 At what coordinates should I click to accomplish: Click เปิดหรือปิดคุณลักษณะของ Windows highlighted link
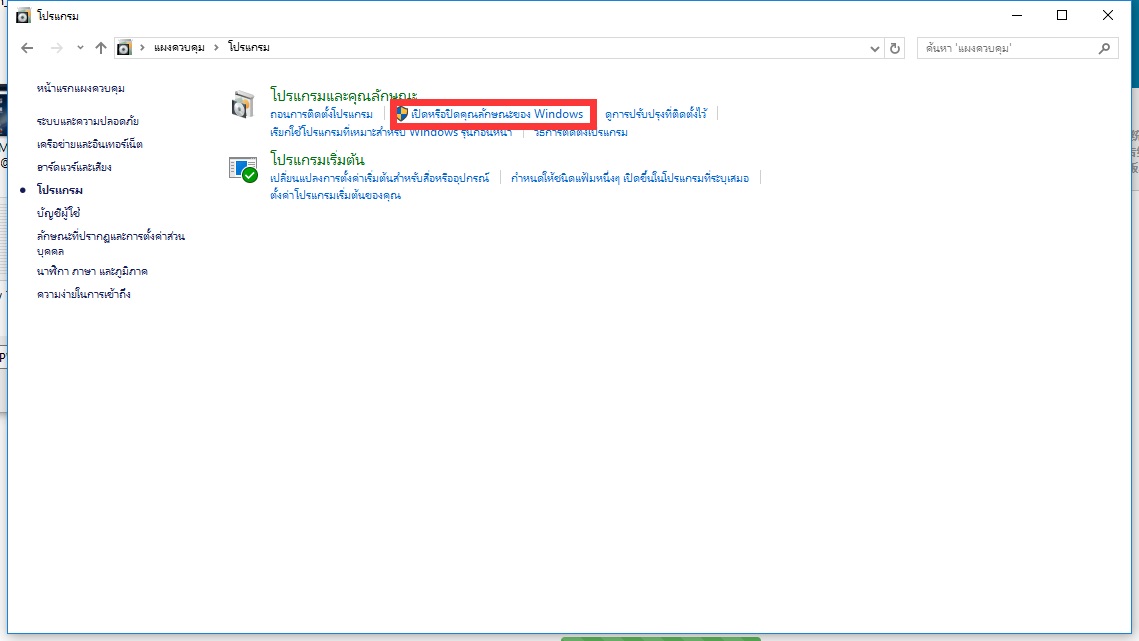point(494,113)
